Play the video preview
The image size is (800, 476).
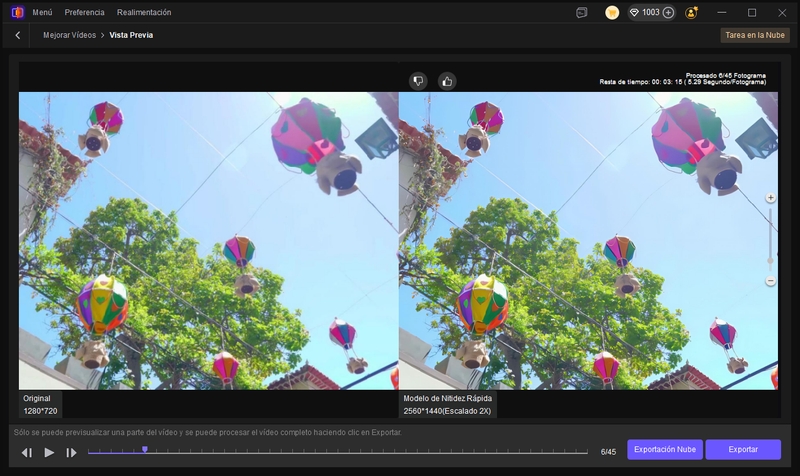49,452
